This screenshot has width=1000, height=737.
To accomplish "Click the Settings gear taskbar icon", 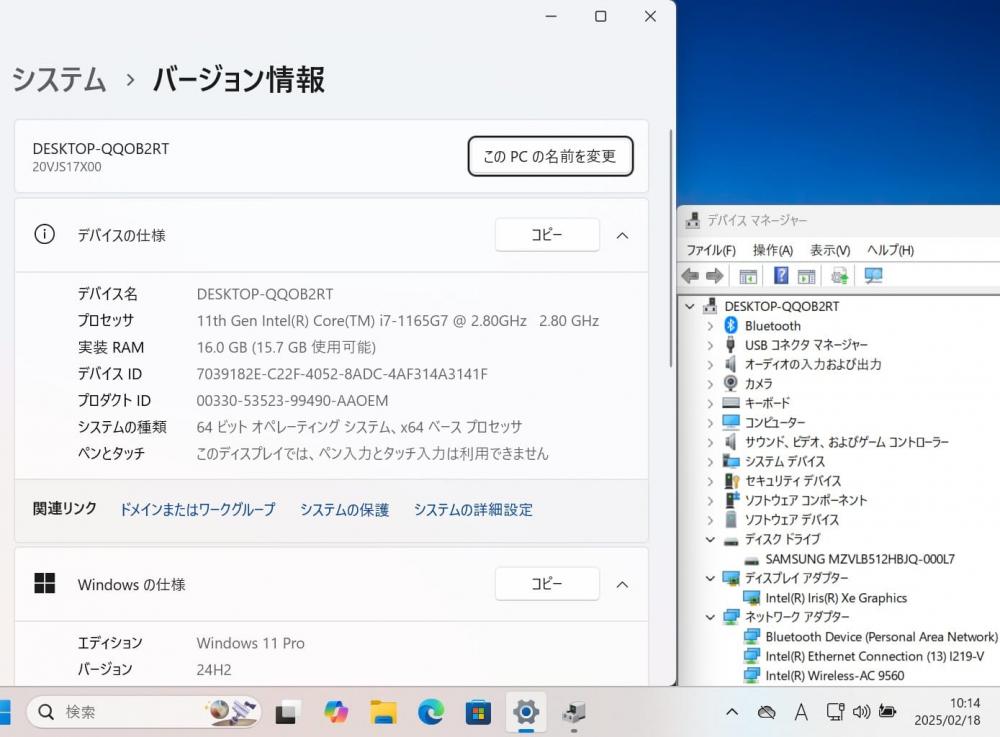I will point(526,711).
